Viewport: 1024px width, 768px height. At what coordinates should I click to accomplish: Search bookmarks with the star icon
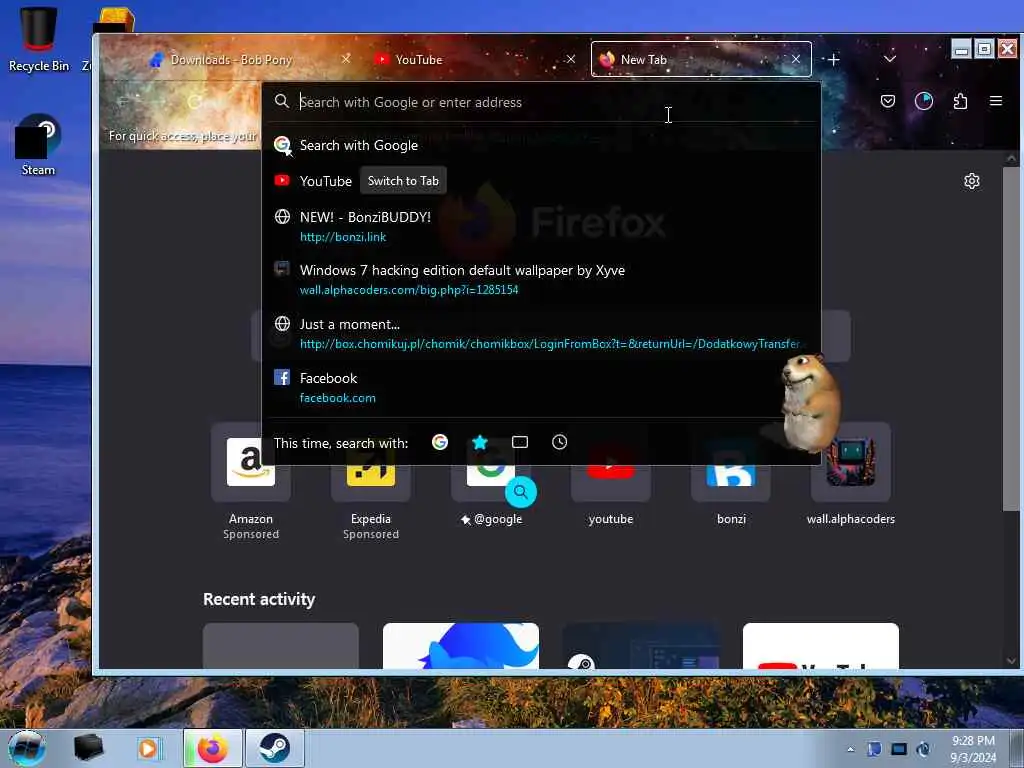pos(480,443)
